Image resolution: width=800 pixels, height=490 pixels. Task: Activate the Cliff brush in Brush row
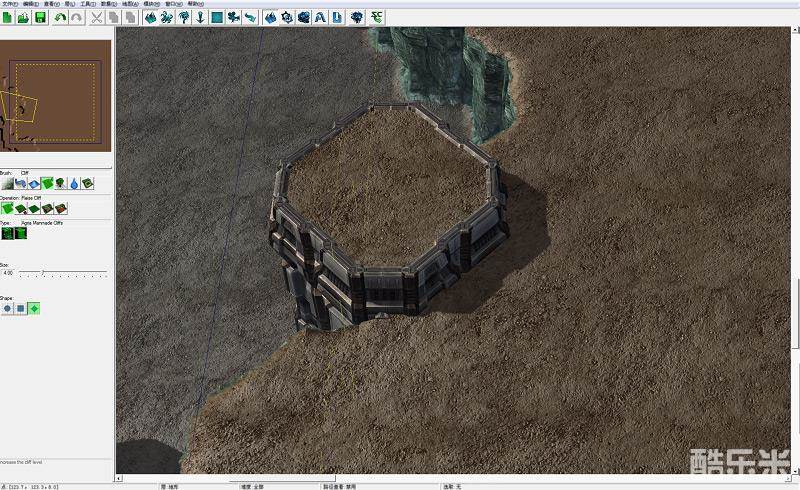point(47,183)
